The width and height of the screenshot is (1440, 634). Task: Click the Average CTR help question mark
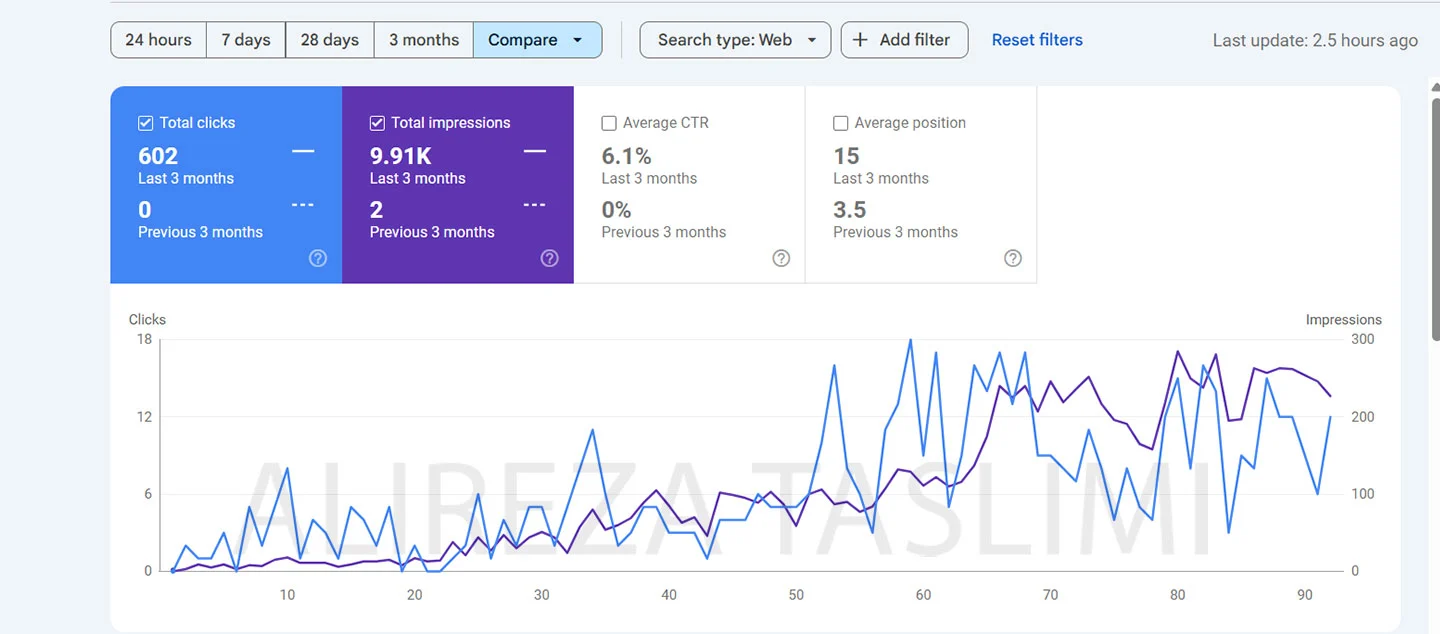781,258
